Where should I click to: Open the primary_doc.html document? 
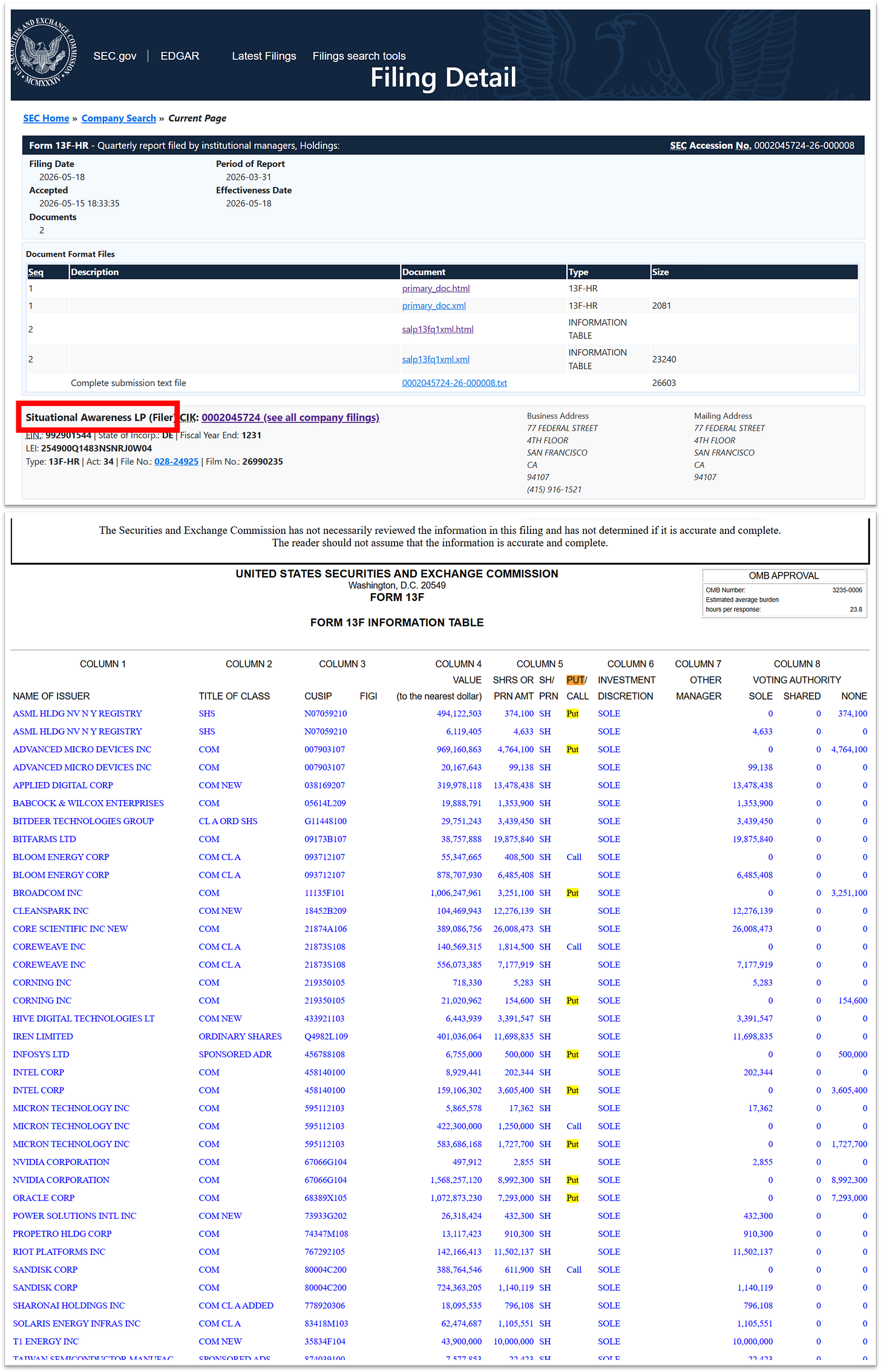436,288
